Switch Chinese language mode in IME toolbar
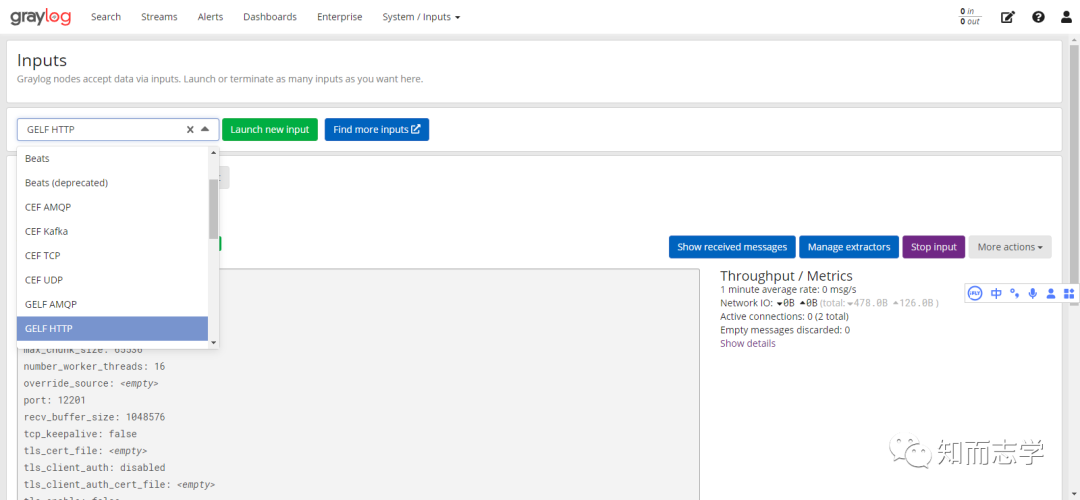 [x=996, y=293]
